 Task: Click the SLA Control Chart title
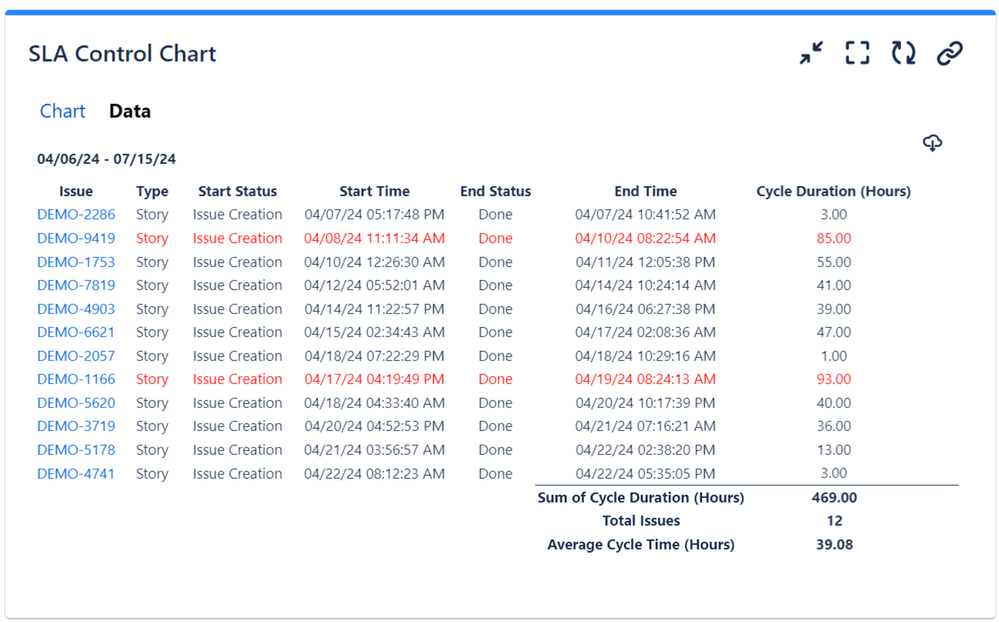tap(122, 54)
